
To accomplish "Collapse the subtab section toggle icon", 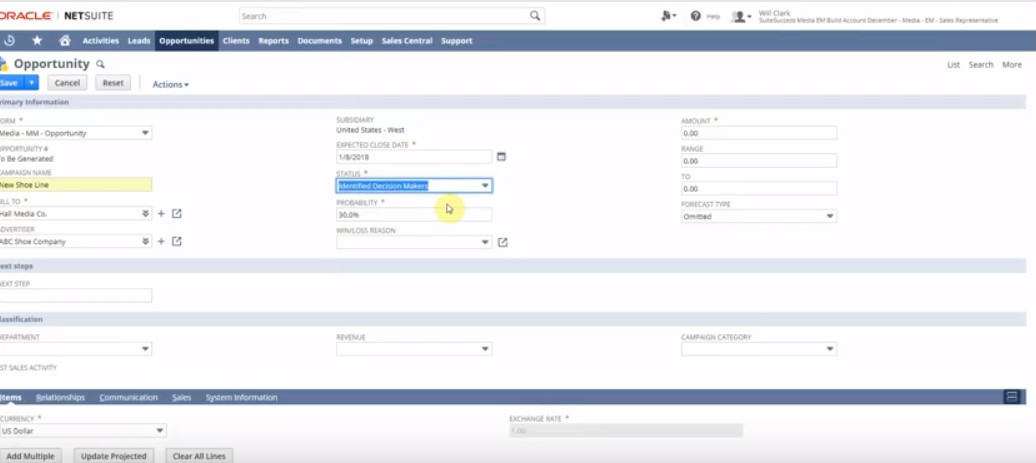I will click(1011, 397).
